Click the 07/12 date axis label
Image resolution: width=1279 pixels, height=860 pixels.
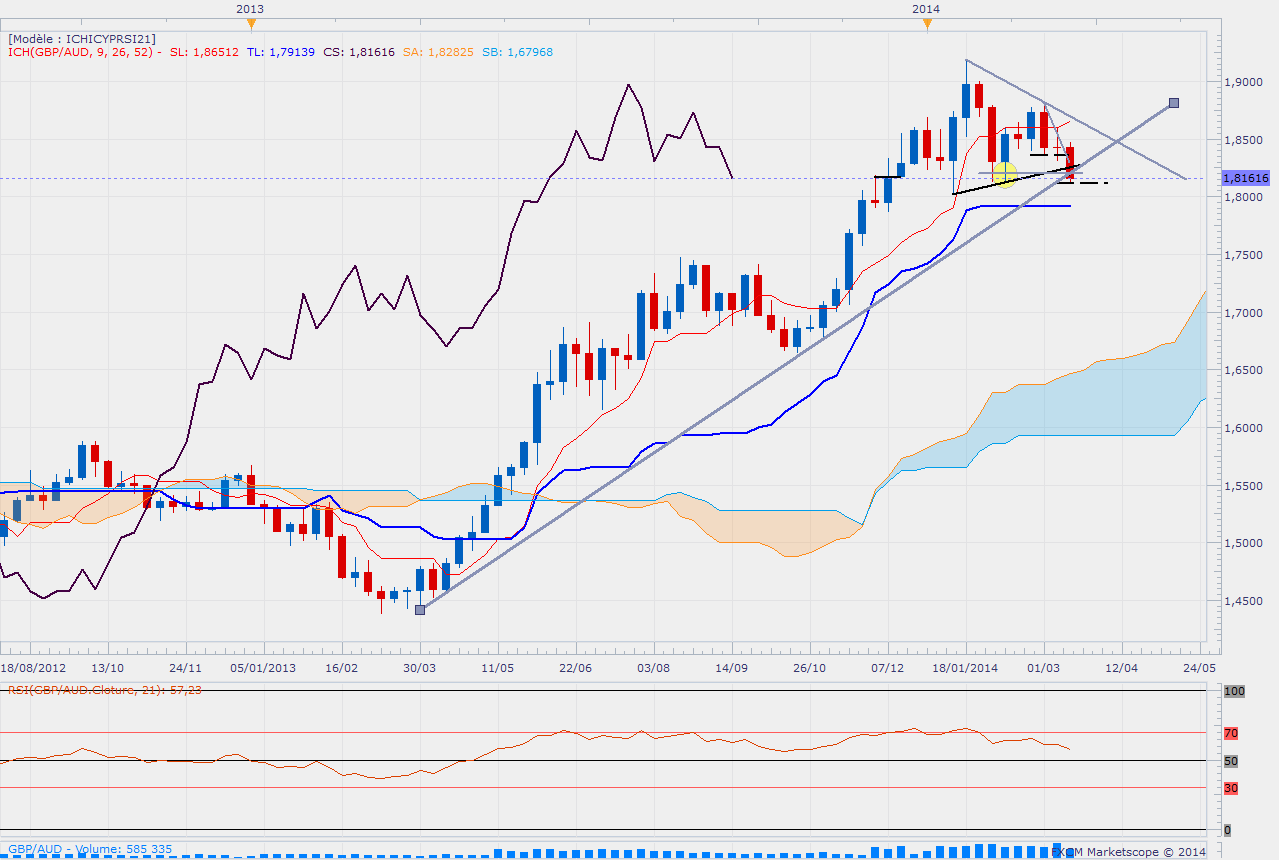click(888, 666)
